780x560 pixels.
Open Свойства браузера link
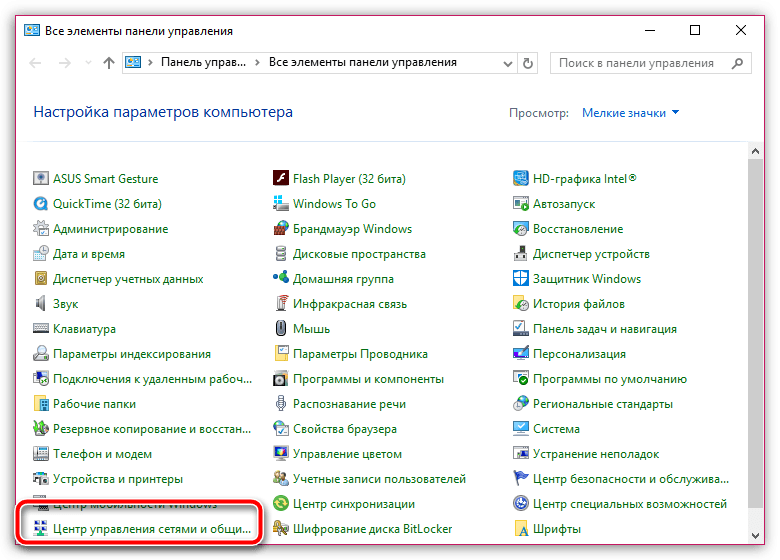point(345,429)
